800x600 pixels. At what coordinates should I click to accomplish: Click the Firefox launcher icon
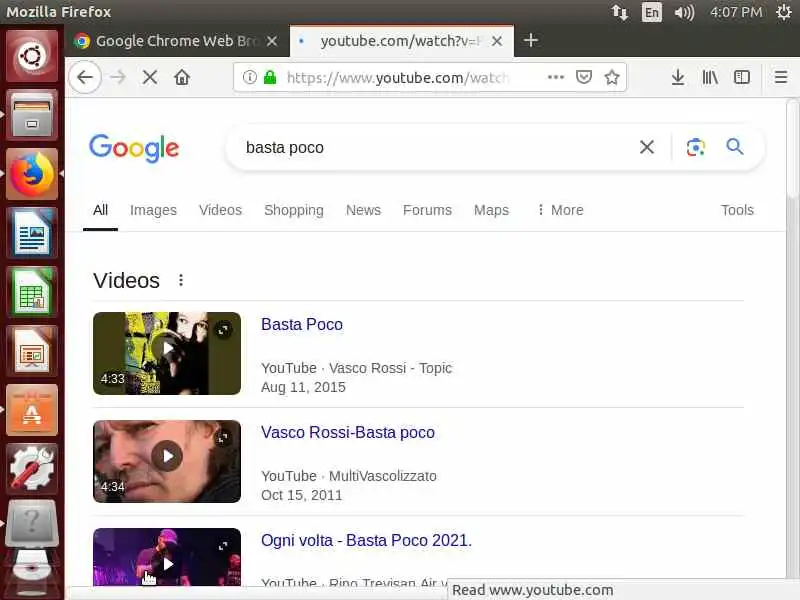(32, 174)
